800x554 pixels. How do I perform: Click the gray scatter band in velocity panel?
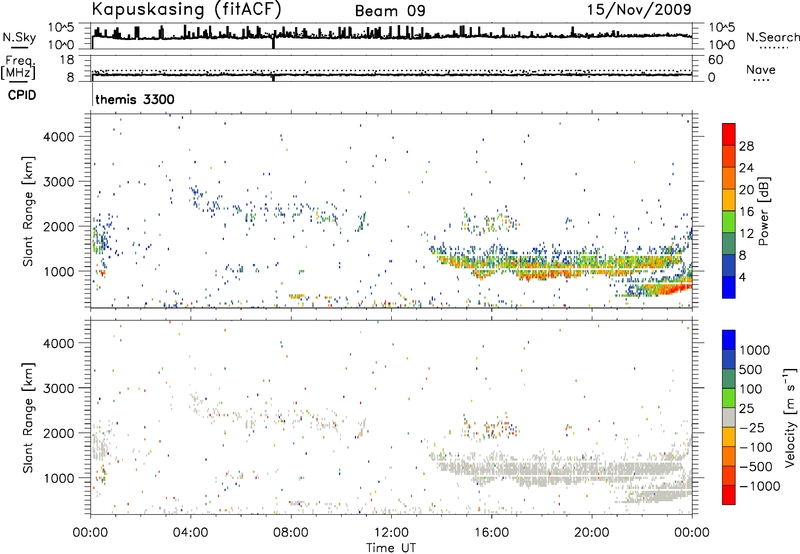point(561,469)
